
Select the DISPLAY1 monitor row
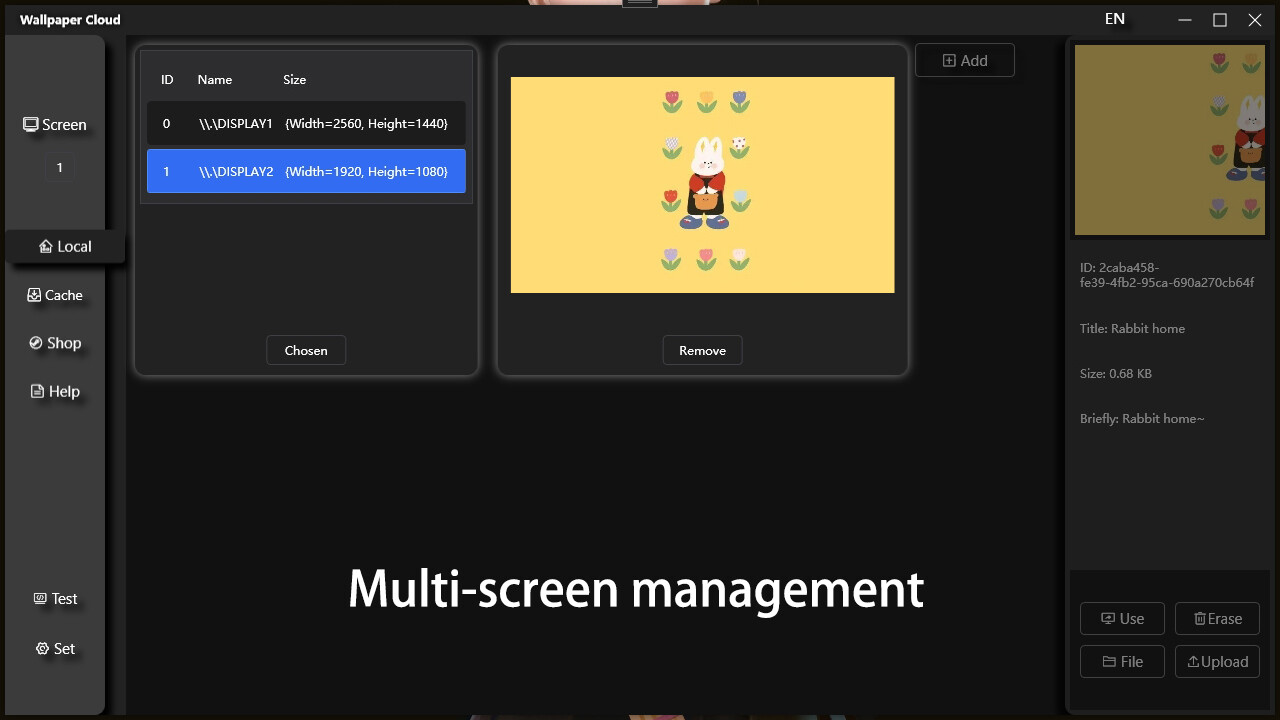(x=306, y=123)
